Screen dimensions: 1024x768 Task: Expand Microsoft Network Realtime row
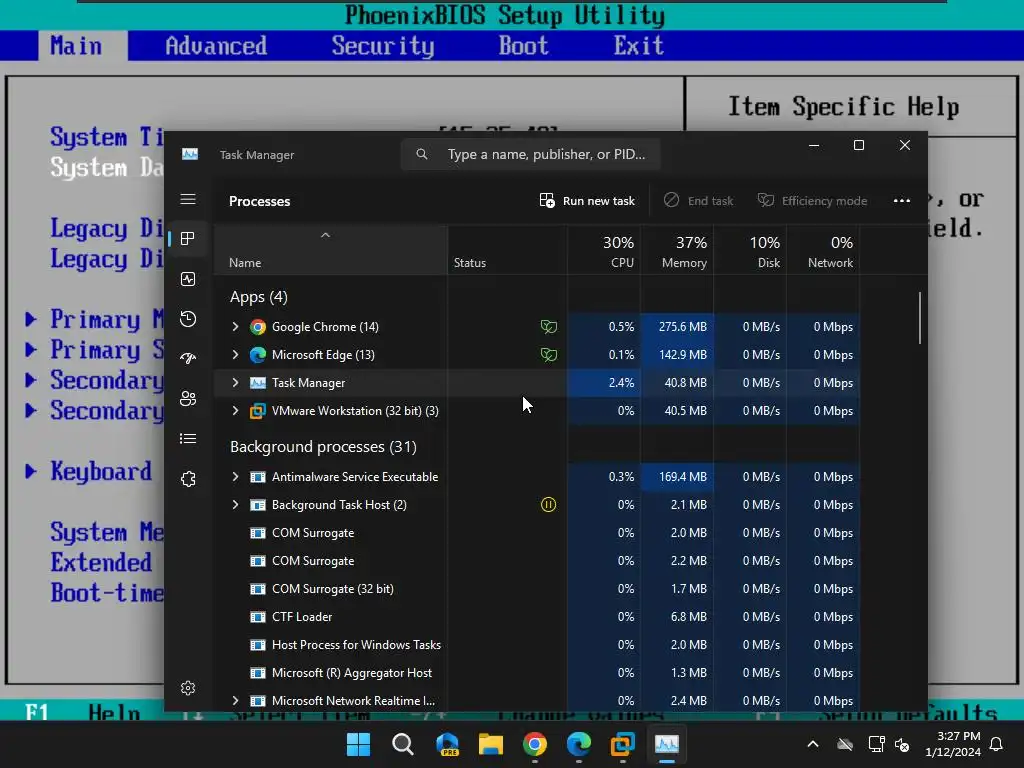pos(236,701)
